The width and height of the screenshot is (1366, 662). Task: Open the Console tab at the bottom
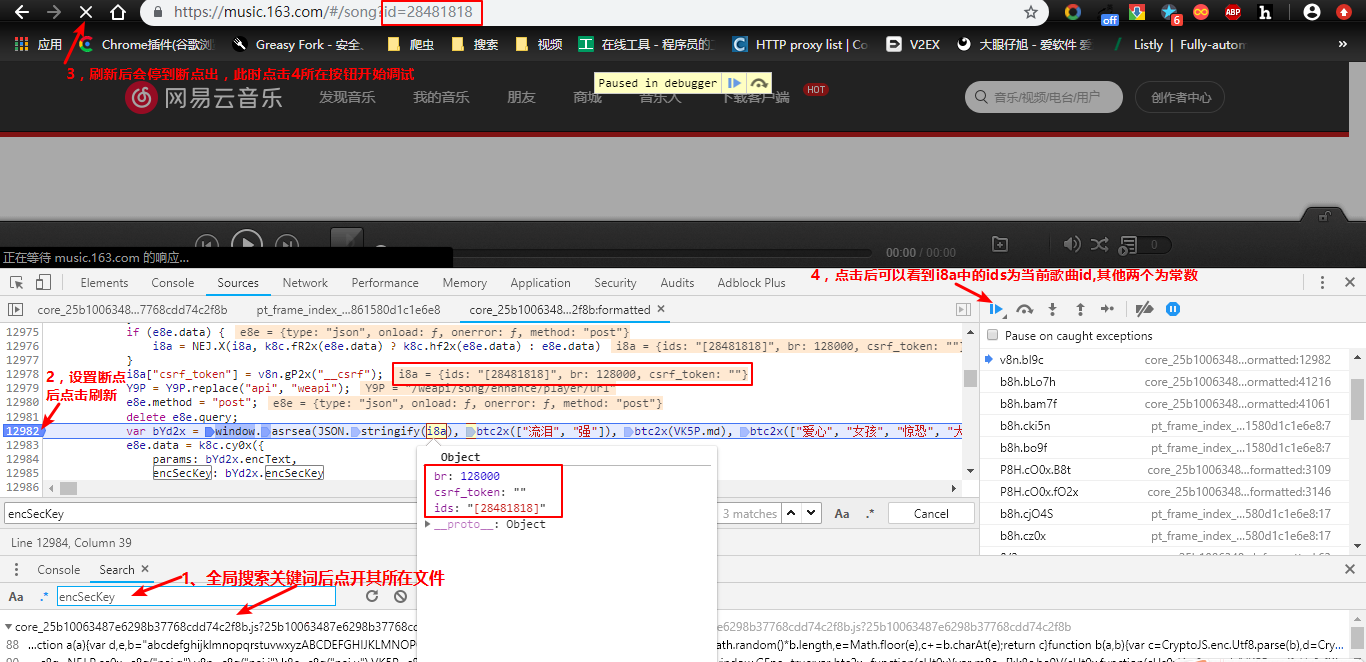pos(57,568)
